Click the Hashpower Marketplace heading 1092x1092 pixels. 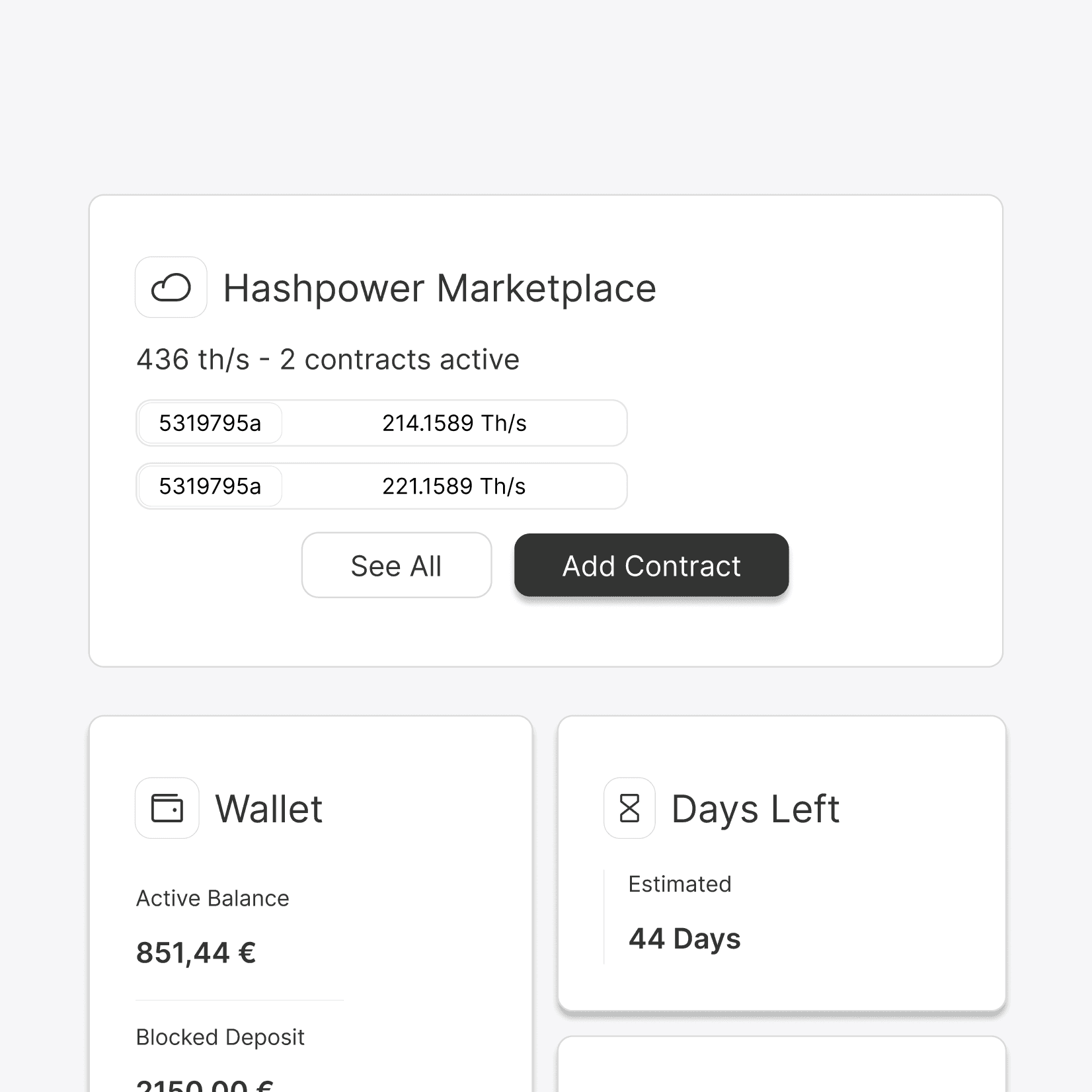coord(440,288)
